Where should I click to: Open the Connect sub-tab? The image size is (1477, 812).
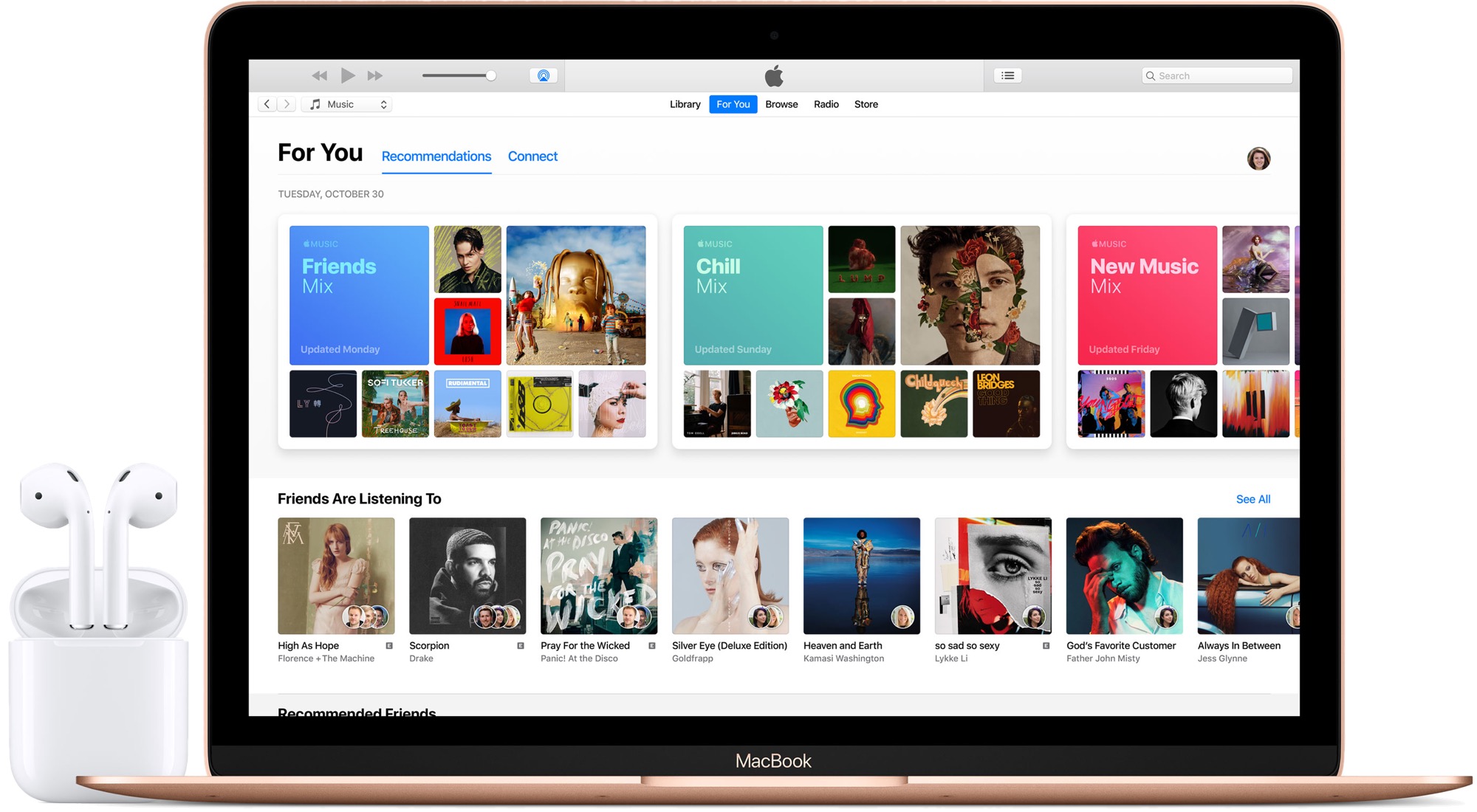(x=532, y=156)
